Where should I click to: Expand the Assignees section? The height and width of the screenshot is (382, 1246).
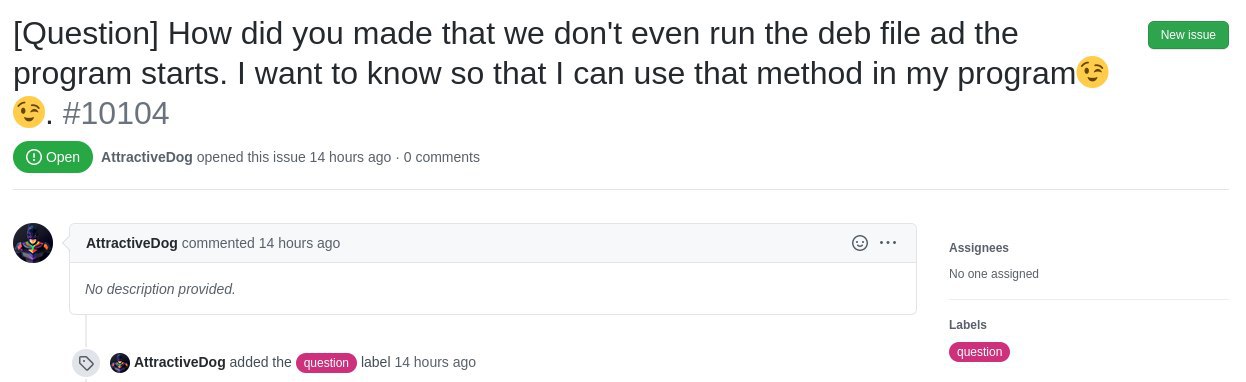(x=979, y=248)
